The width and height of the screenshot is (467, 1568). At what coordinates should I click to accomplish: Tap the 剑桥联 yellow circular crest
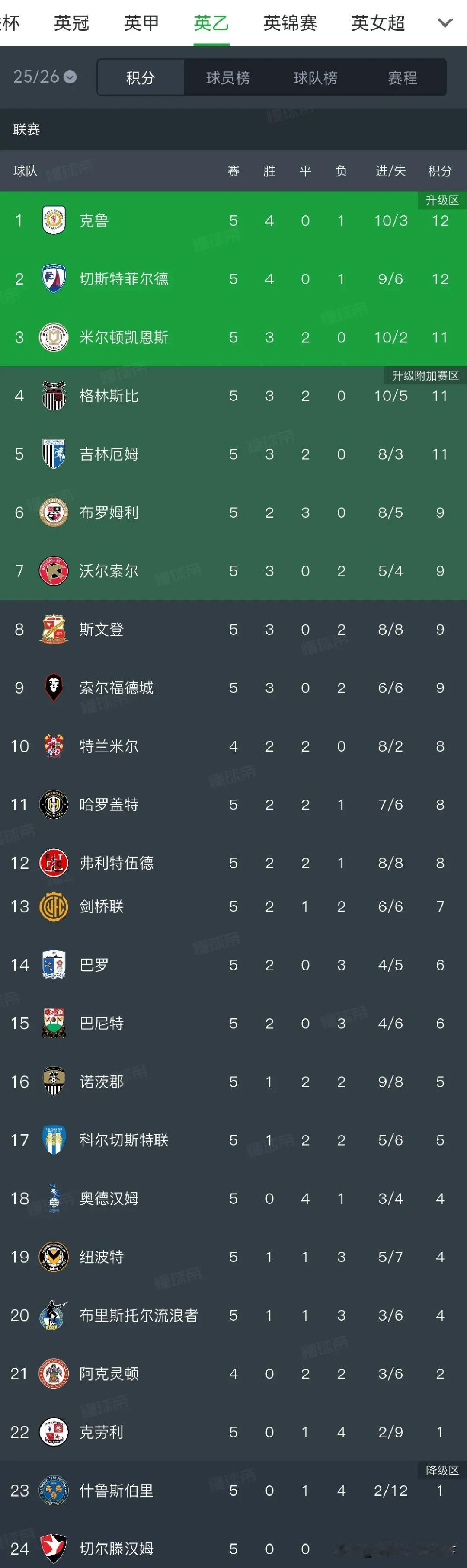[x=54, y=906]
